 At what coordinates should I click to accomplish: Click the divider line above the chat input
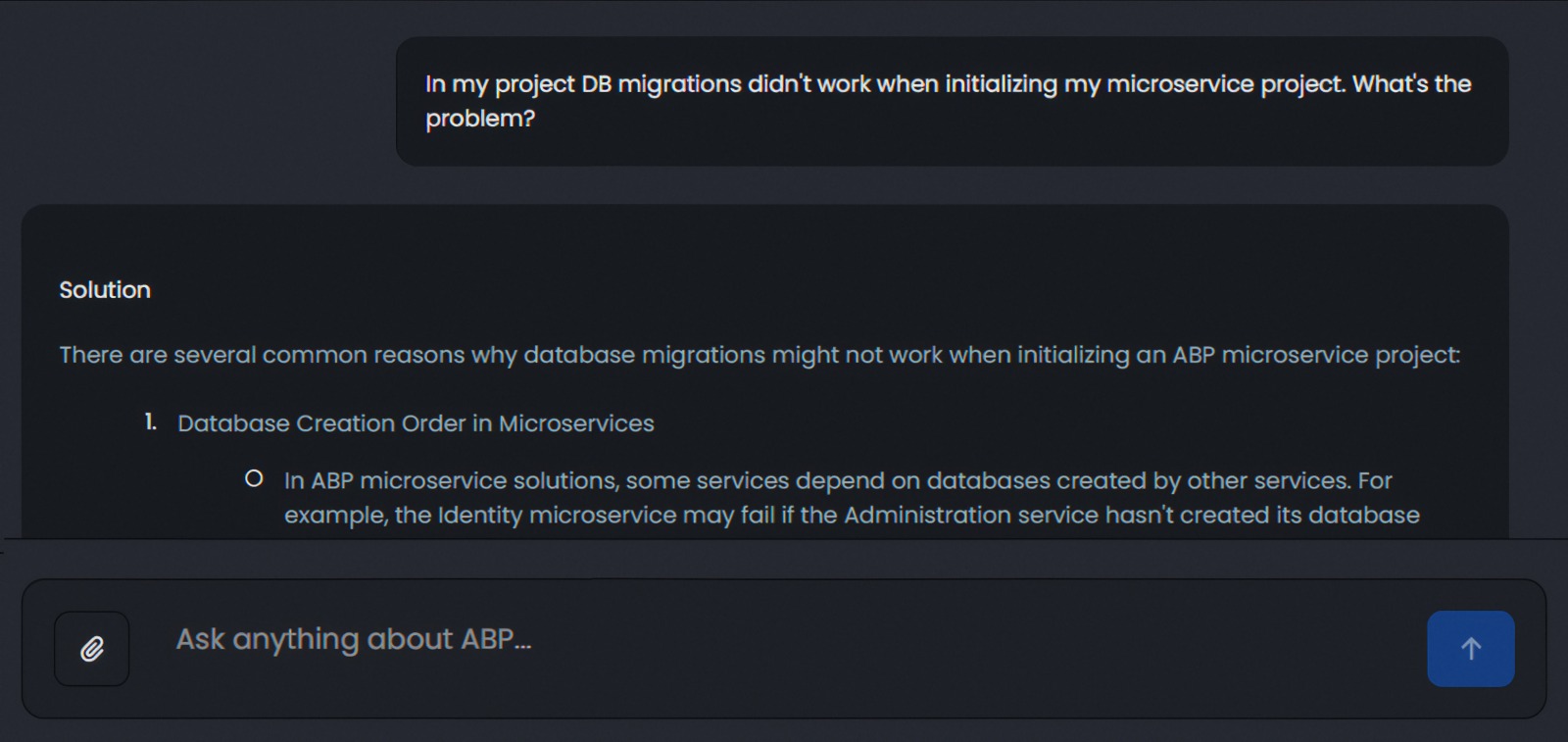[784, 540]
